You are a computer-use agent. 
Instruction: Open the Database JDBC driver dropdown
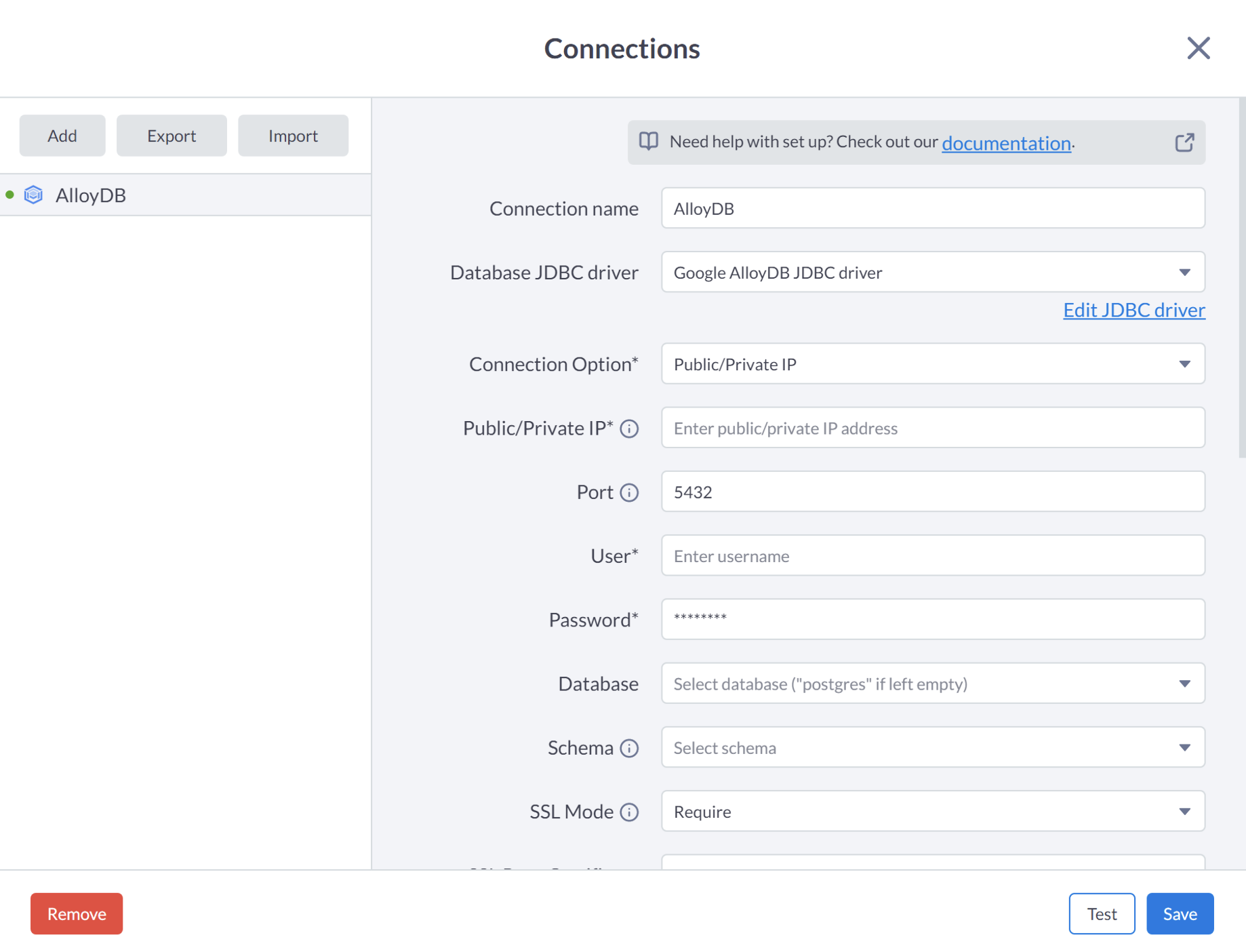(933, 272)
